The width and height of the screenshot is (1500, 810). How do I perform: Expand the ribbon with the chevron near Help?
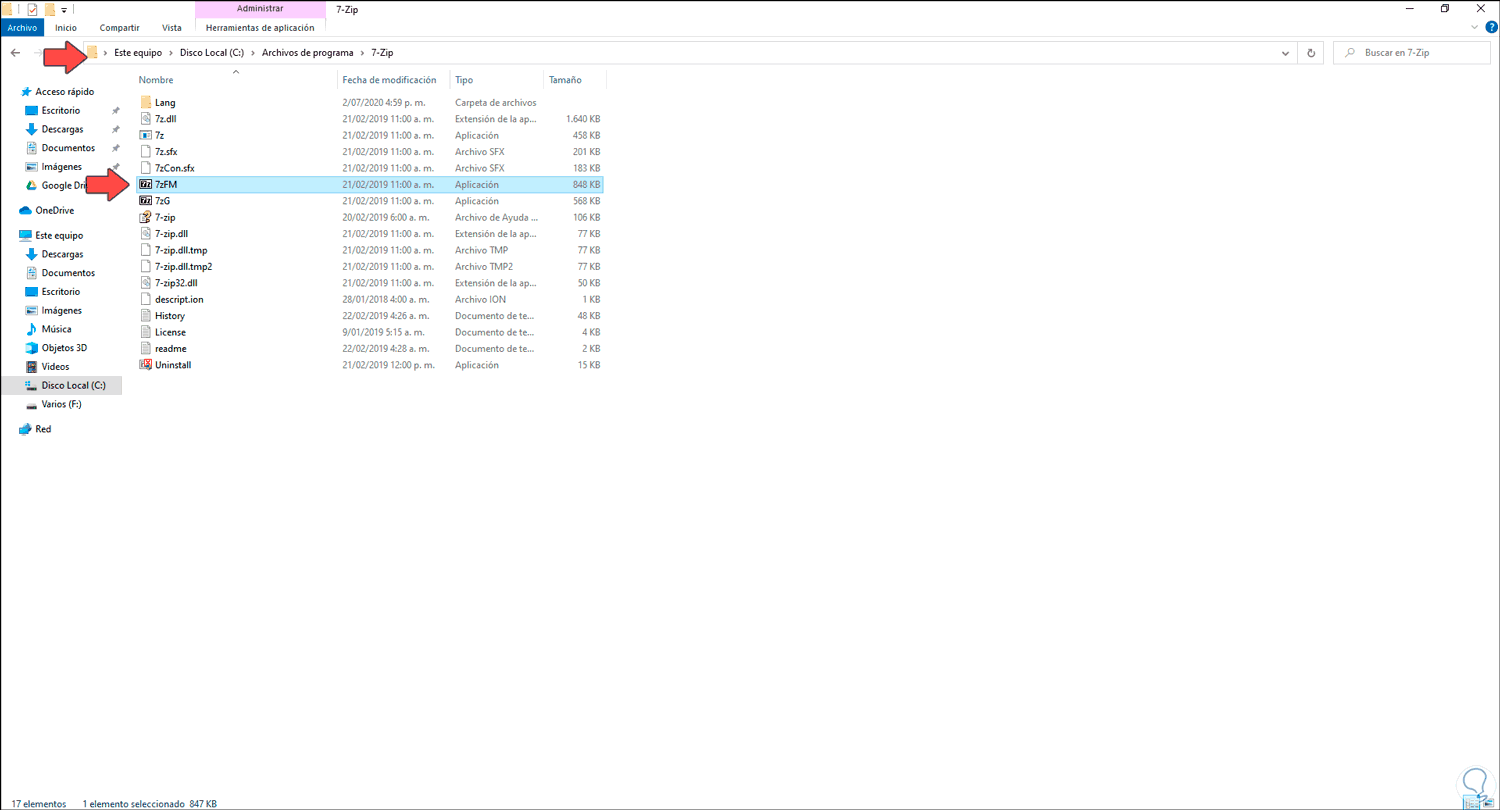pyautogui.click(x=1476, y=28)
